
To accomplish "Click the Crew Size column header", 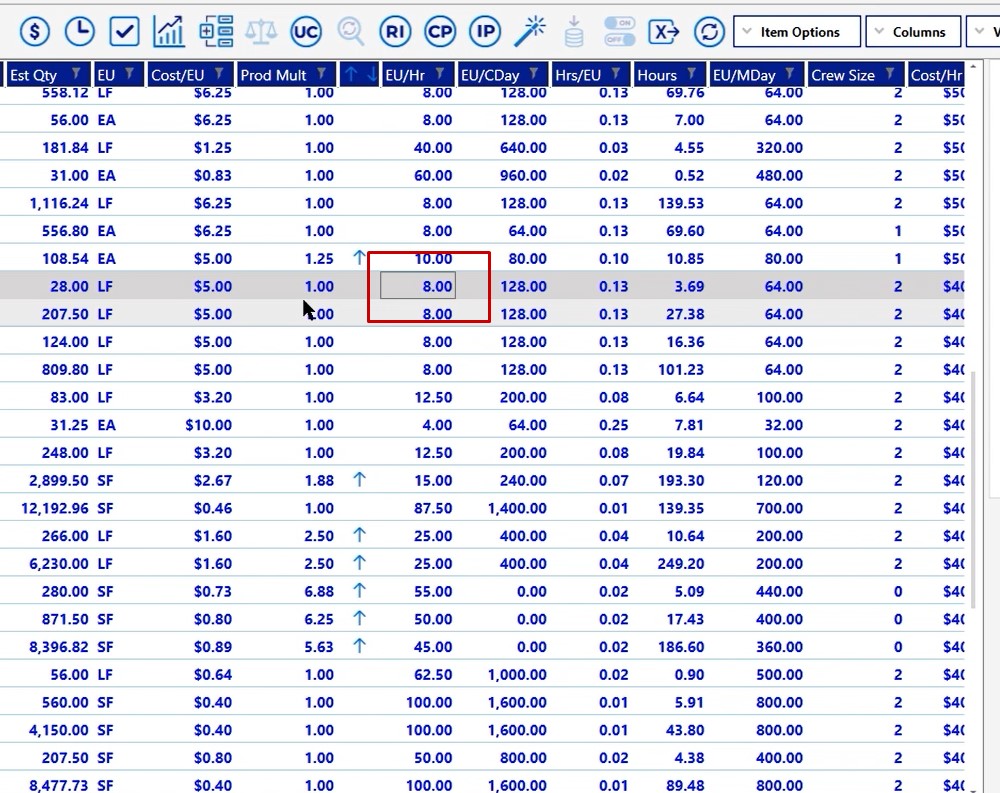I will (843, 75).
